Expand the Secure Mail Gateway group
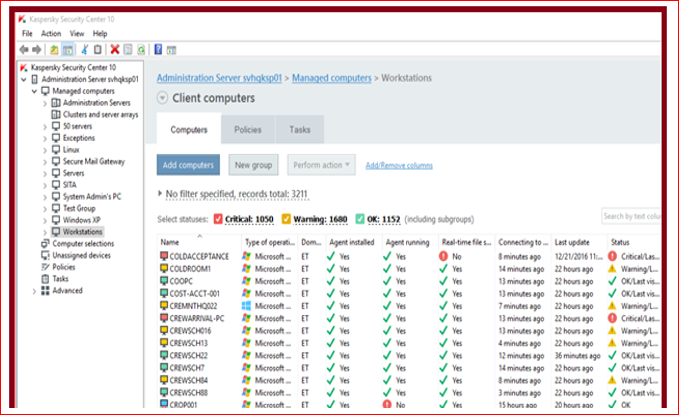This screenshot has height=415, width=679. (45, 162)
